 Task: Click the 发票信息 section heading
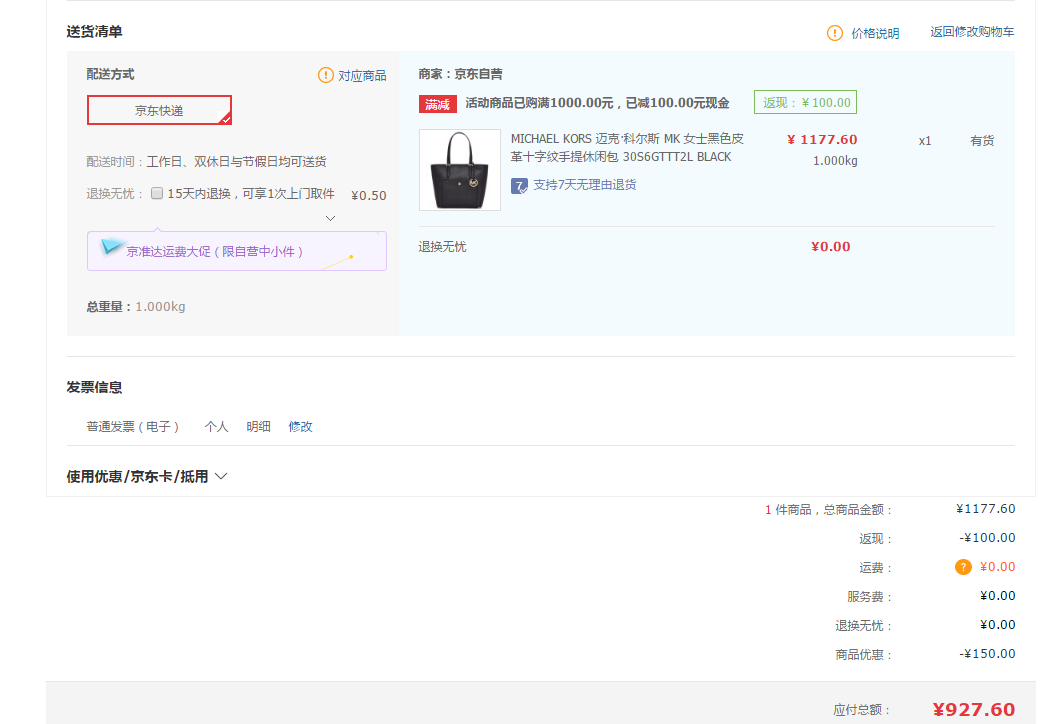click(95, 387)
